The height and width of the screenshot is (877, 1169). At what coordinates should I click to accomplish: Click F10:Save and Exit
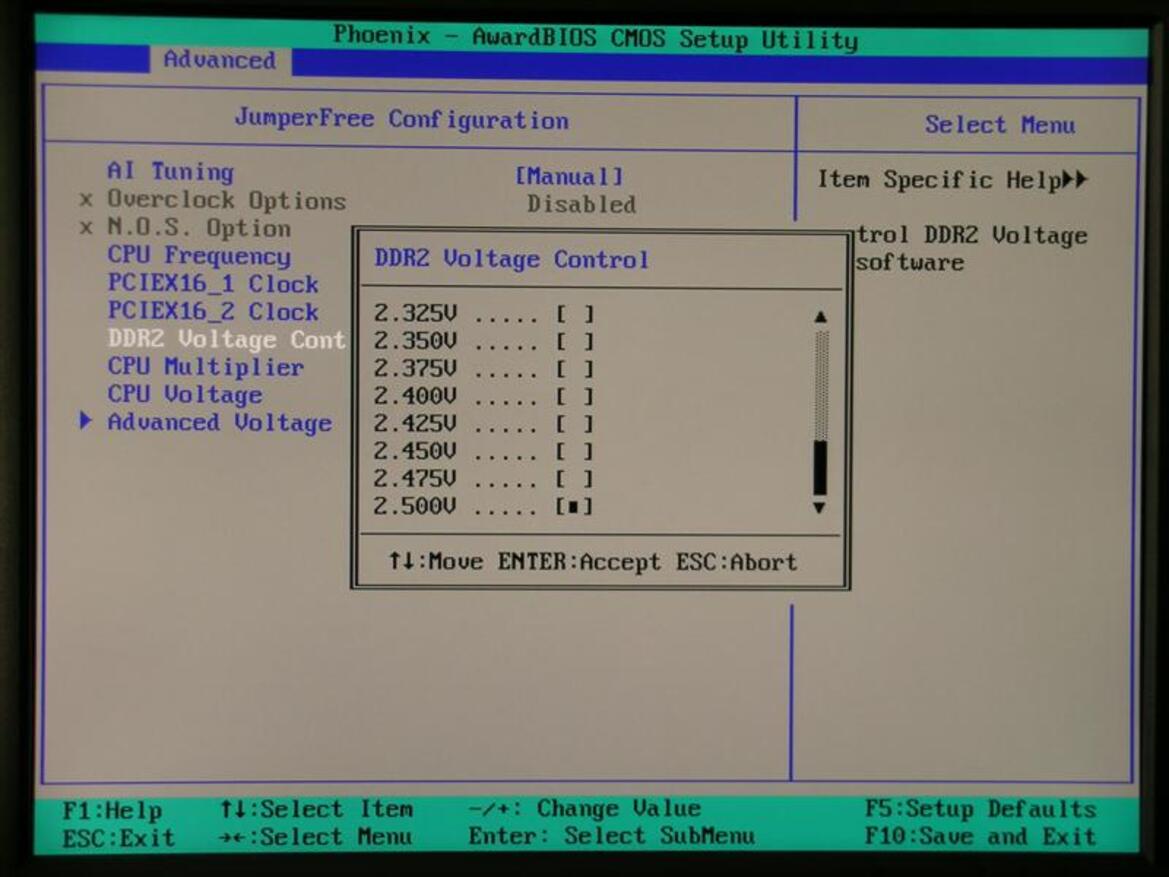[980, 837]
